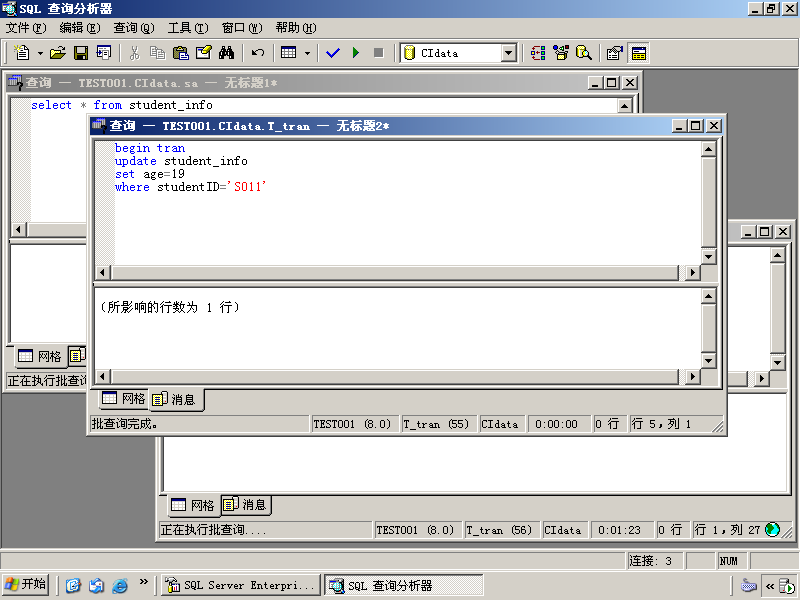Open the 帮助(H) menu
This screenshot has width=800, height=600.
click(x=296, y=28)
